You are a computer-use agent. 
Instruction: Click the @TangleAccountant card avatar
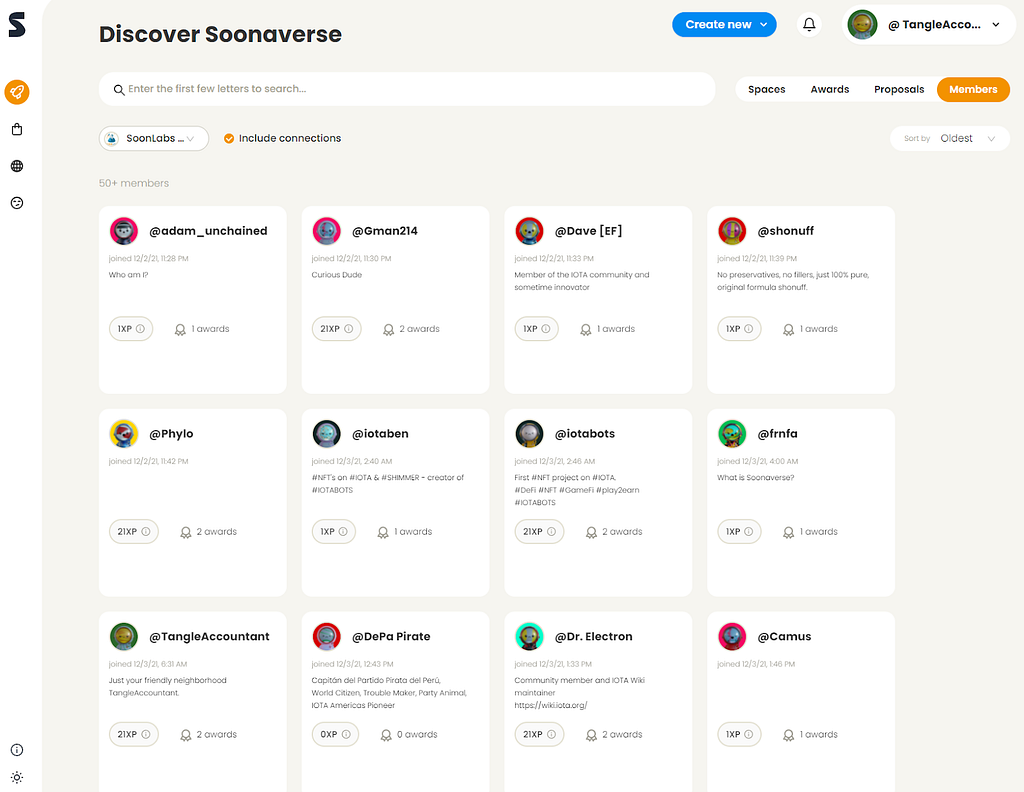click(124, 637)
